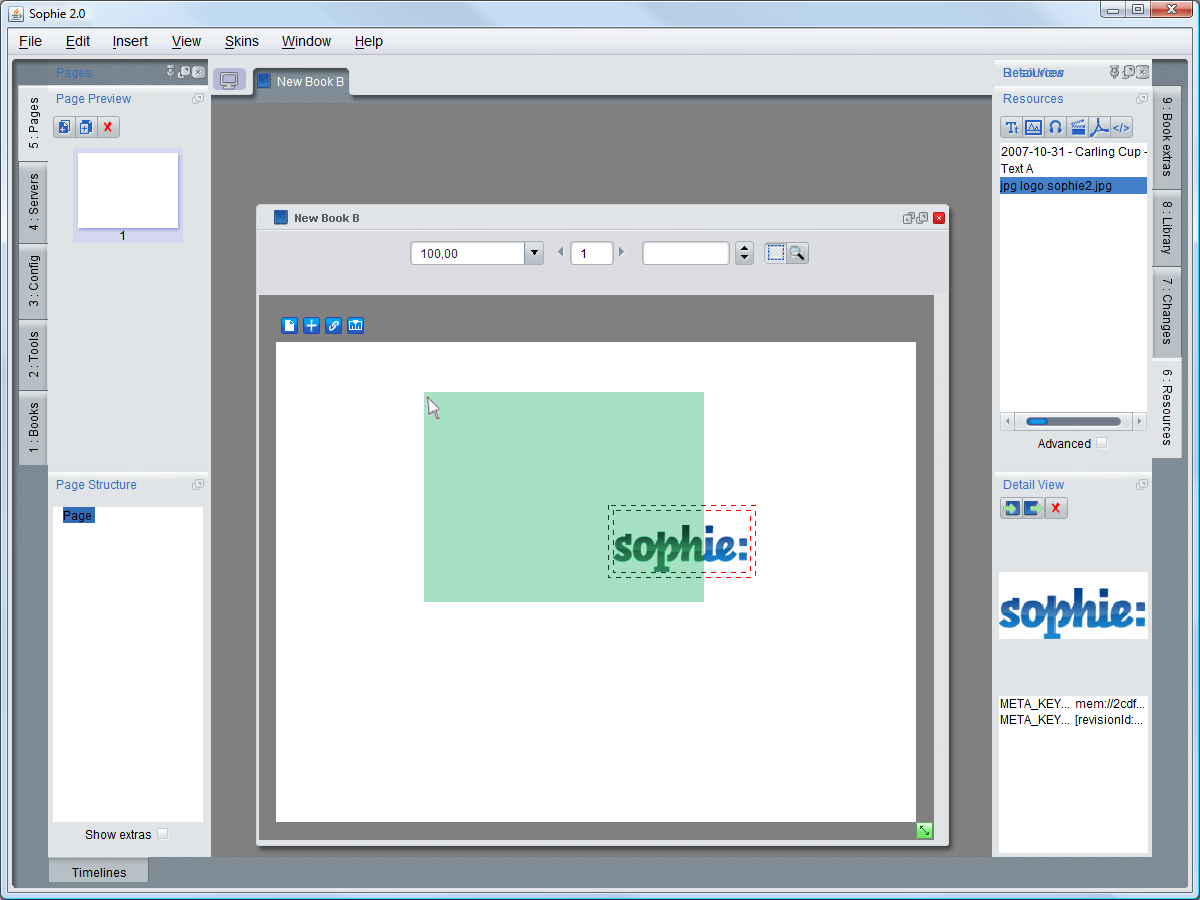This screenshot has width=1200, height=900.
Task: Switch to the 2 : Tools side tab
Action: point(33,355)
